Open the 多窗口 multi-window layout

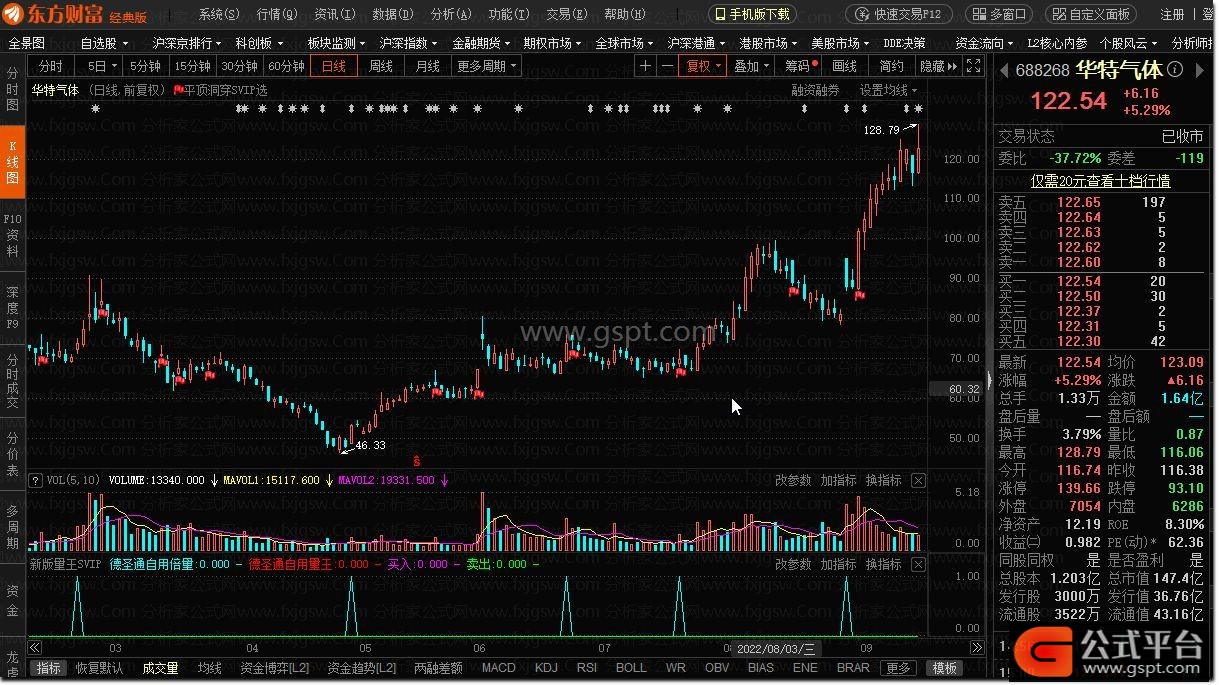(x=1000, y=14)
